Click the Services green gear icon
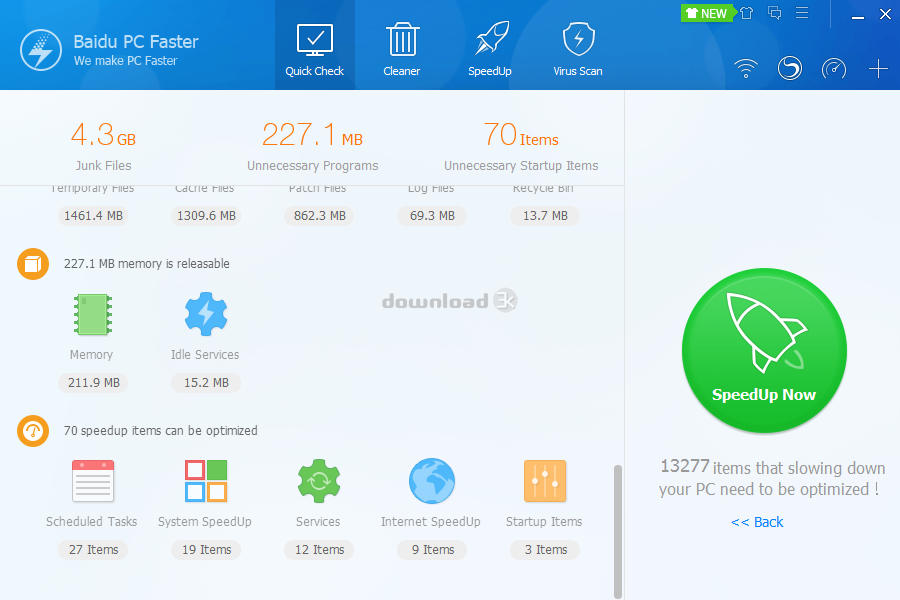Screen dimensions: 900x600 point(319,481)
